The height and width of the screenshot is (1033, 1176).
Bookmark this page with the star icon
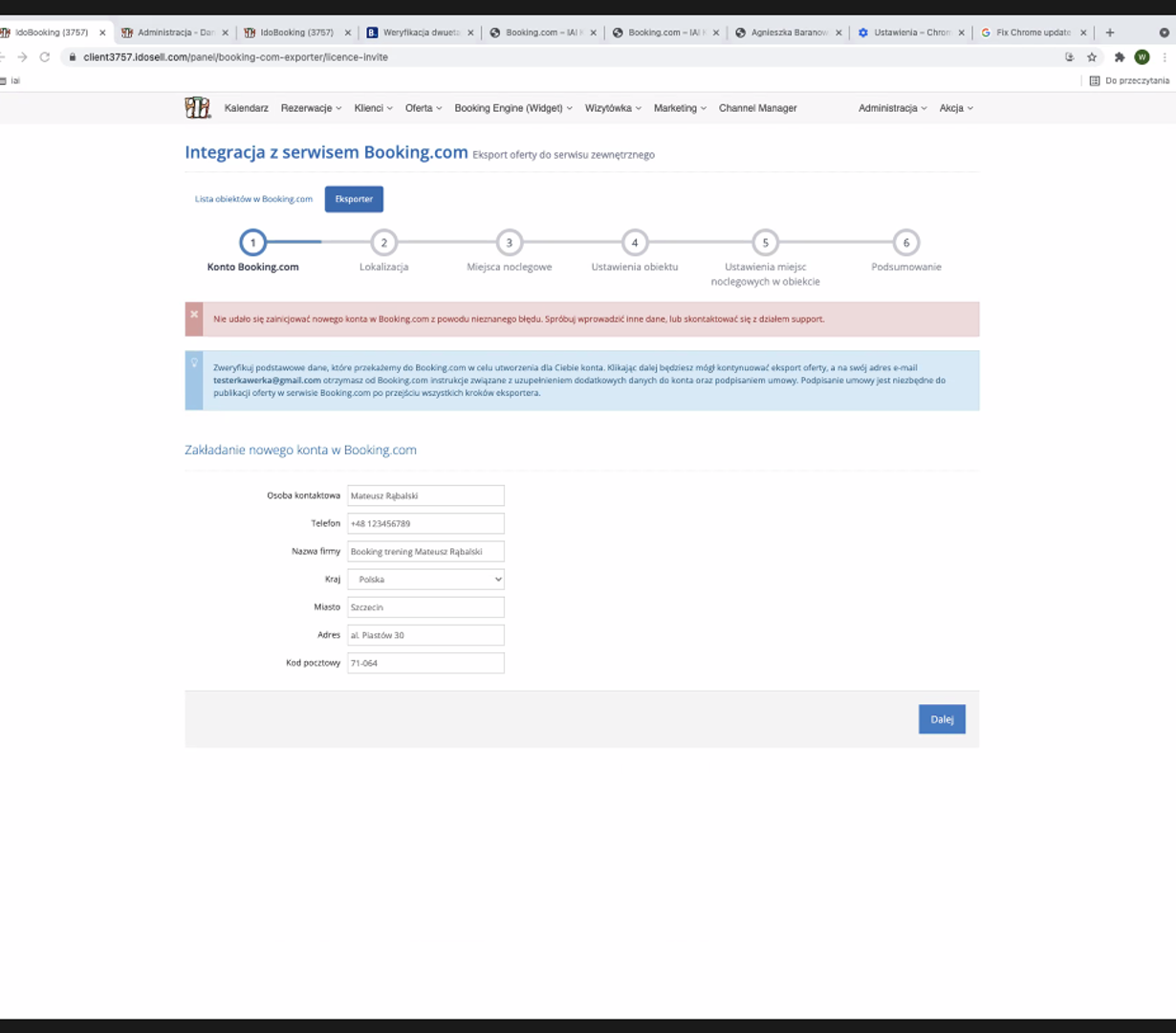click(1092, 57)
